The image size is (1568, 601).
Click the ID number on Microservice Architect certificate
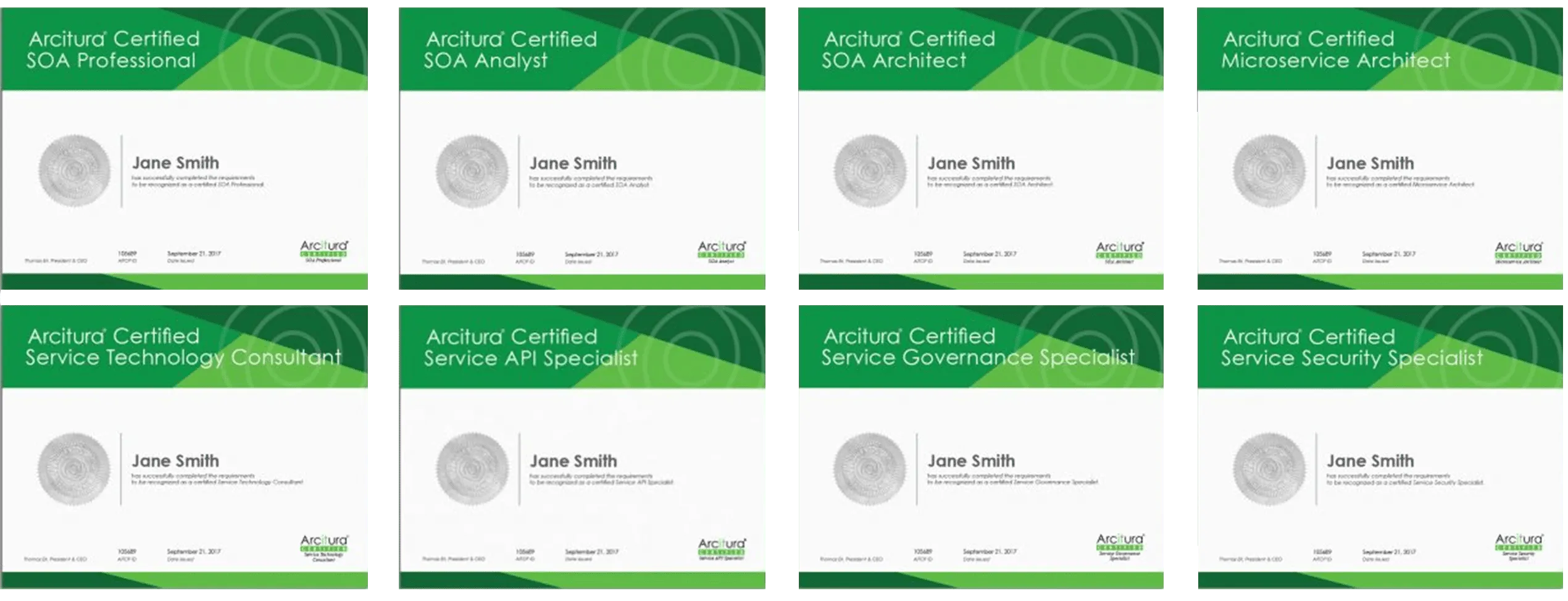tap(1322, 254)
